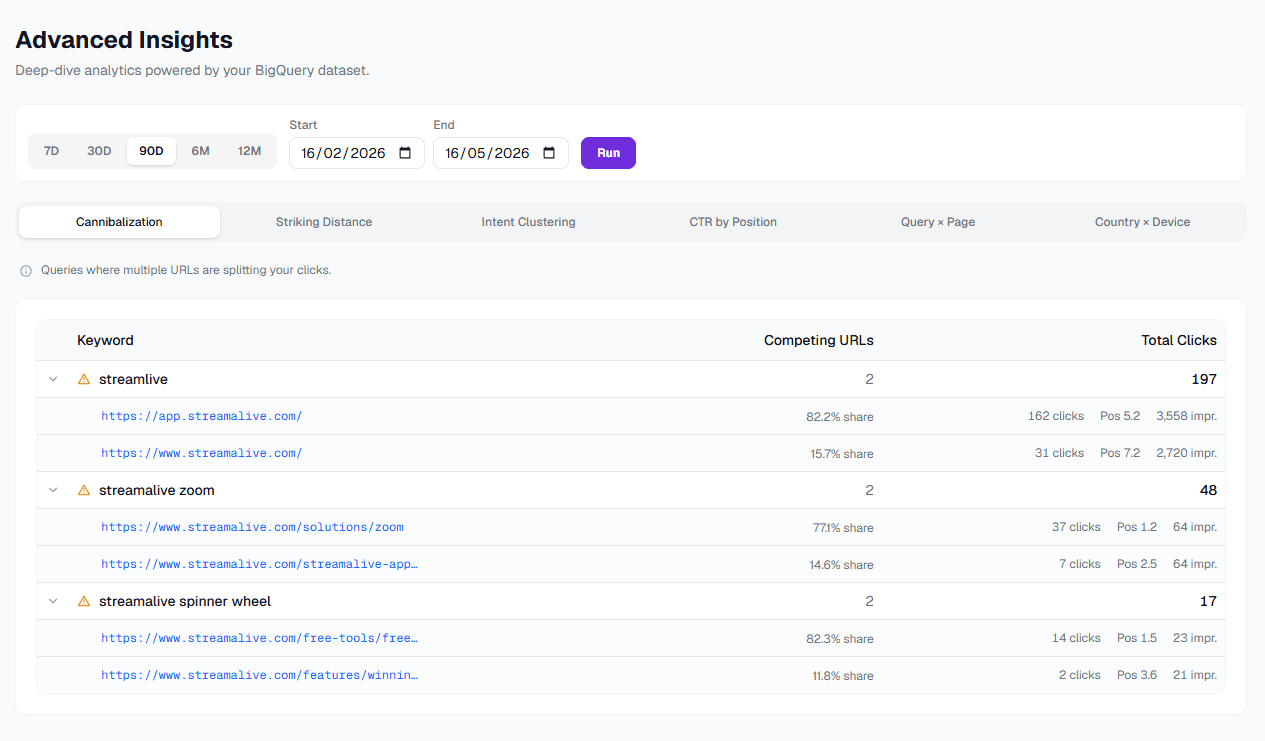This screenshot has height=741, width=1265.
Task: Click the 14.6% share value
Action: tap(841, 565)
